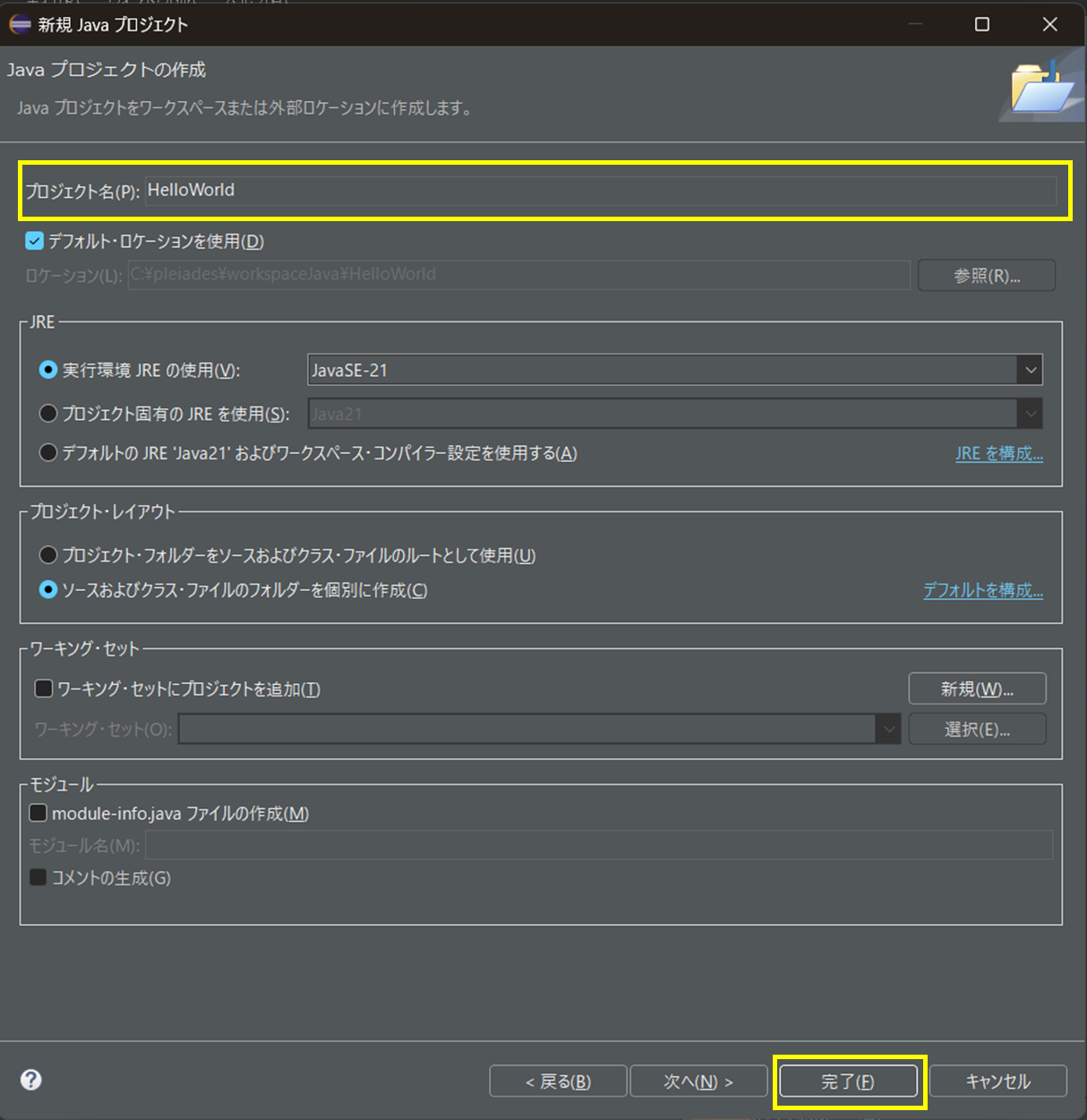
Task: Open the JRE を構成... link
Action: point(999,453)
